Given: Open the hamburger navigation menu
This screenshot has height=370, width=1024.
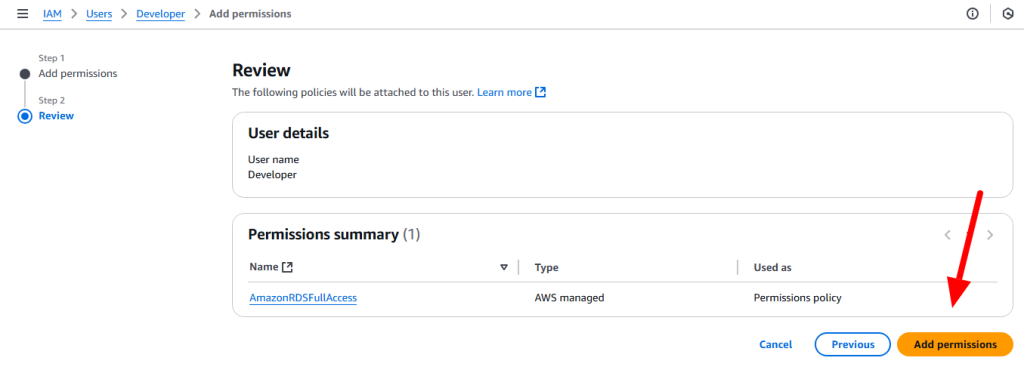Looking at the screenshot, I should pyautogui.click(x=23, y=14).
